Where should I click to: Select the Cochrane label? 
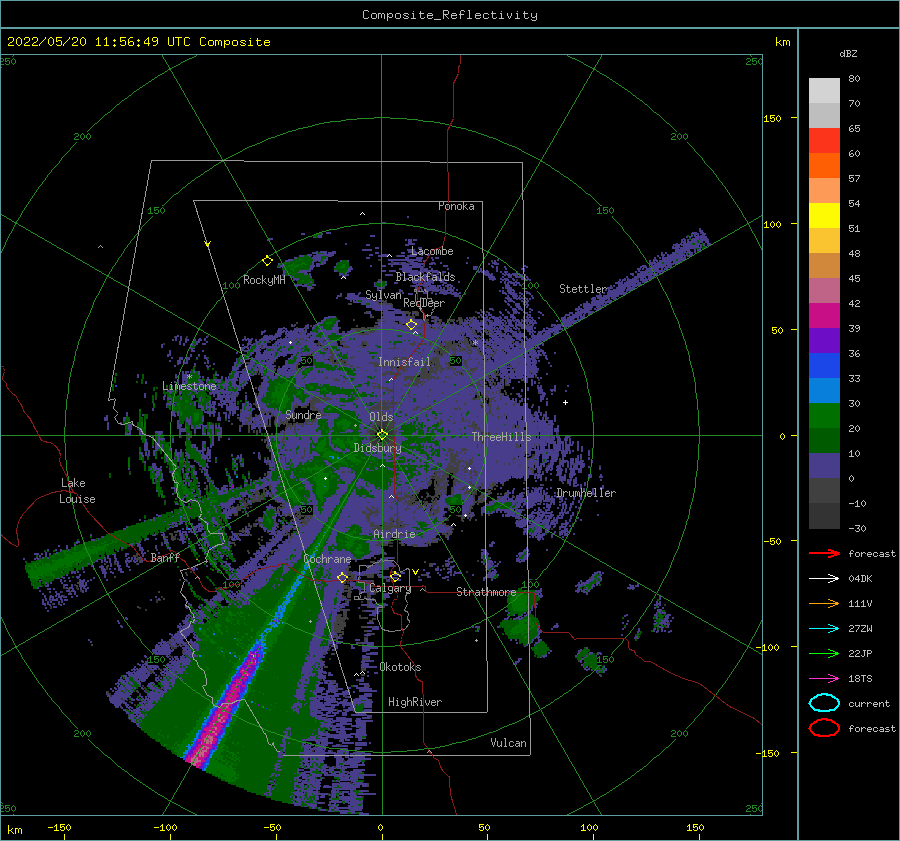tap(327, 559)
